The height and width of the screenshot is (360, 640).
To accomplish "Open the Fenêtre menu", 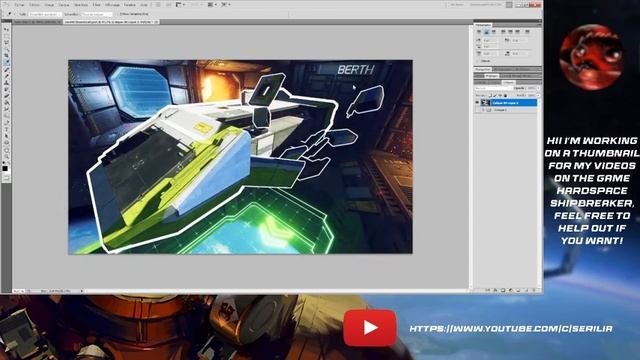I will tap(129, 4).
